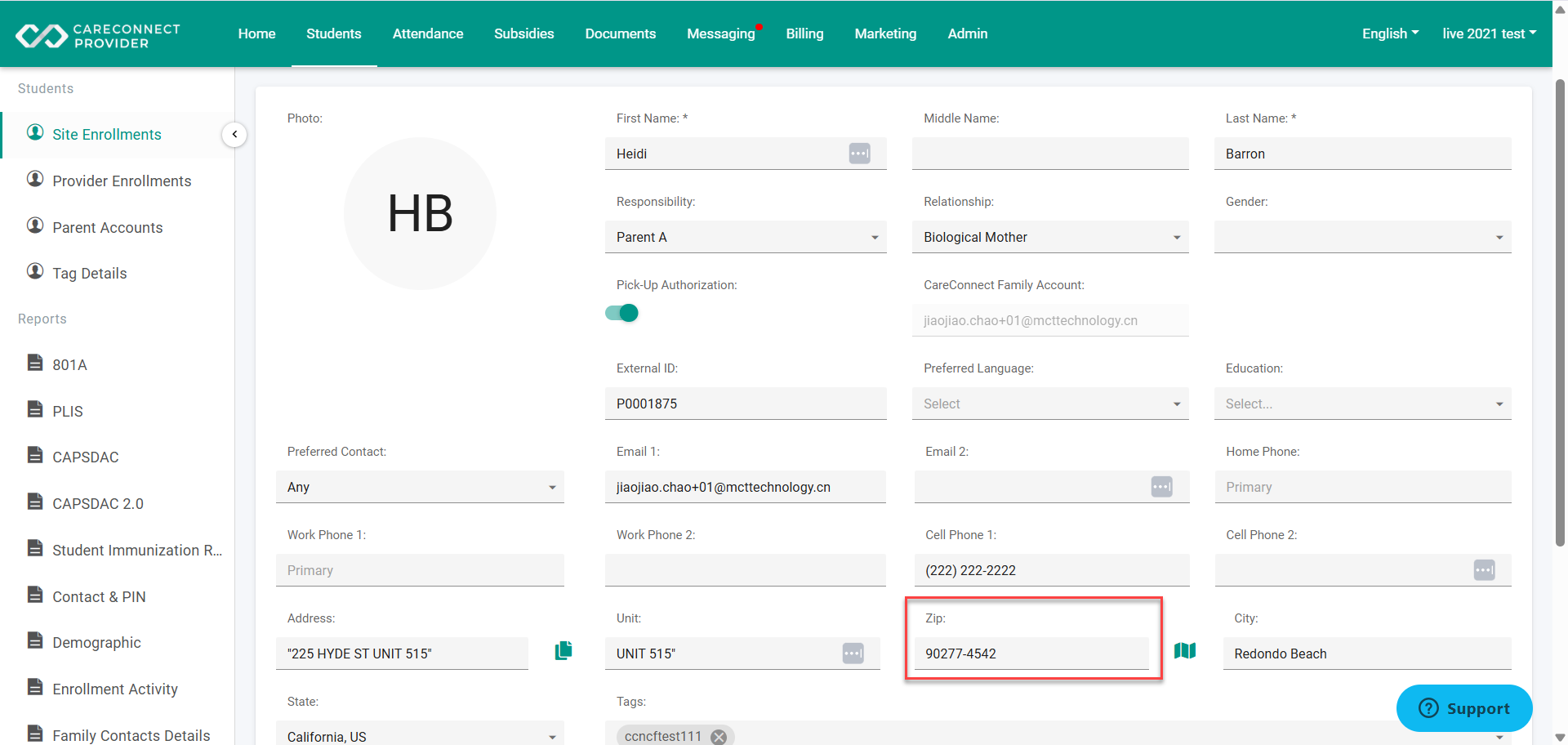Click the City field with Redondo Beach
The image size is (1568, 745).
pyautogui.click(x=1367, y=654)
